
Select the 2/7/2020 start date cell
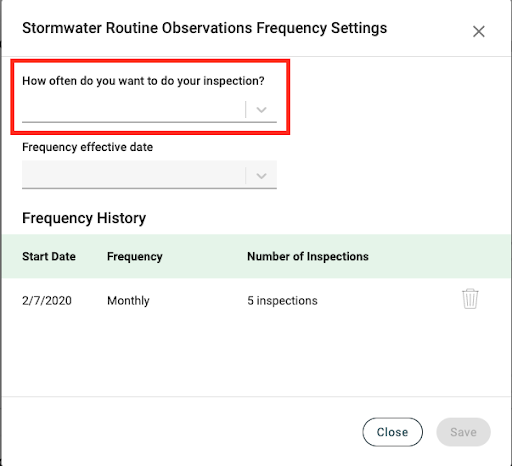point(47,301)
